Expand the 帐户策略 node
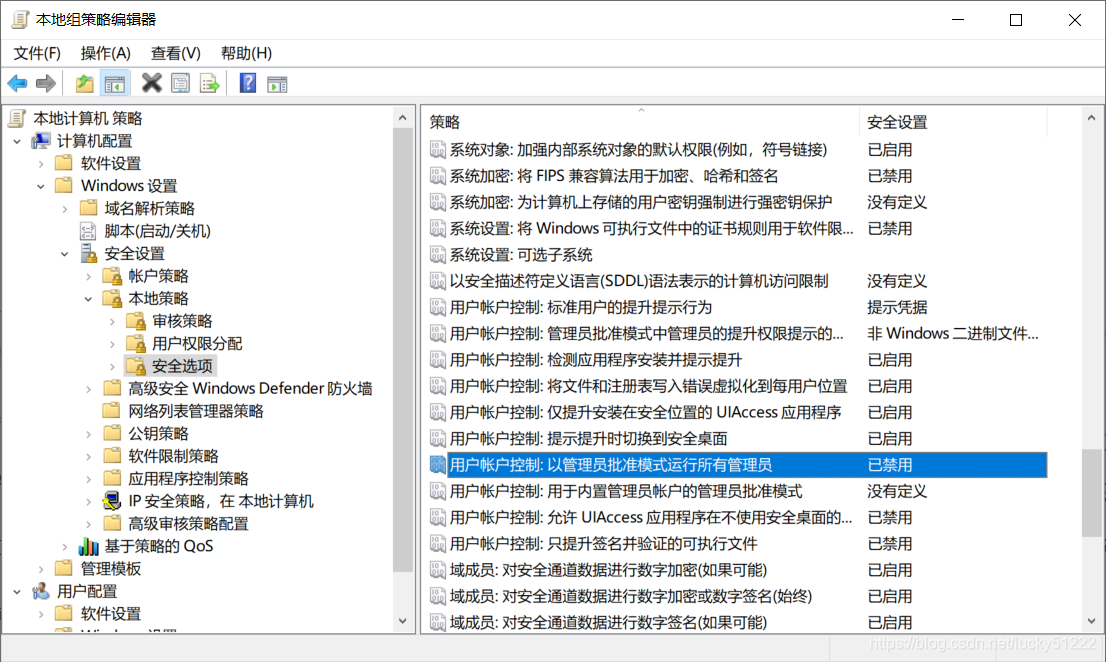The image size is (1106, 662). (89, 276)
